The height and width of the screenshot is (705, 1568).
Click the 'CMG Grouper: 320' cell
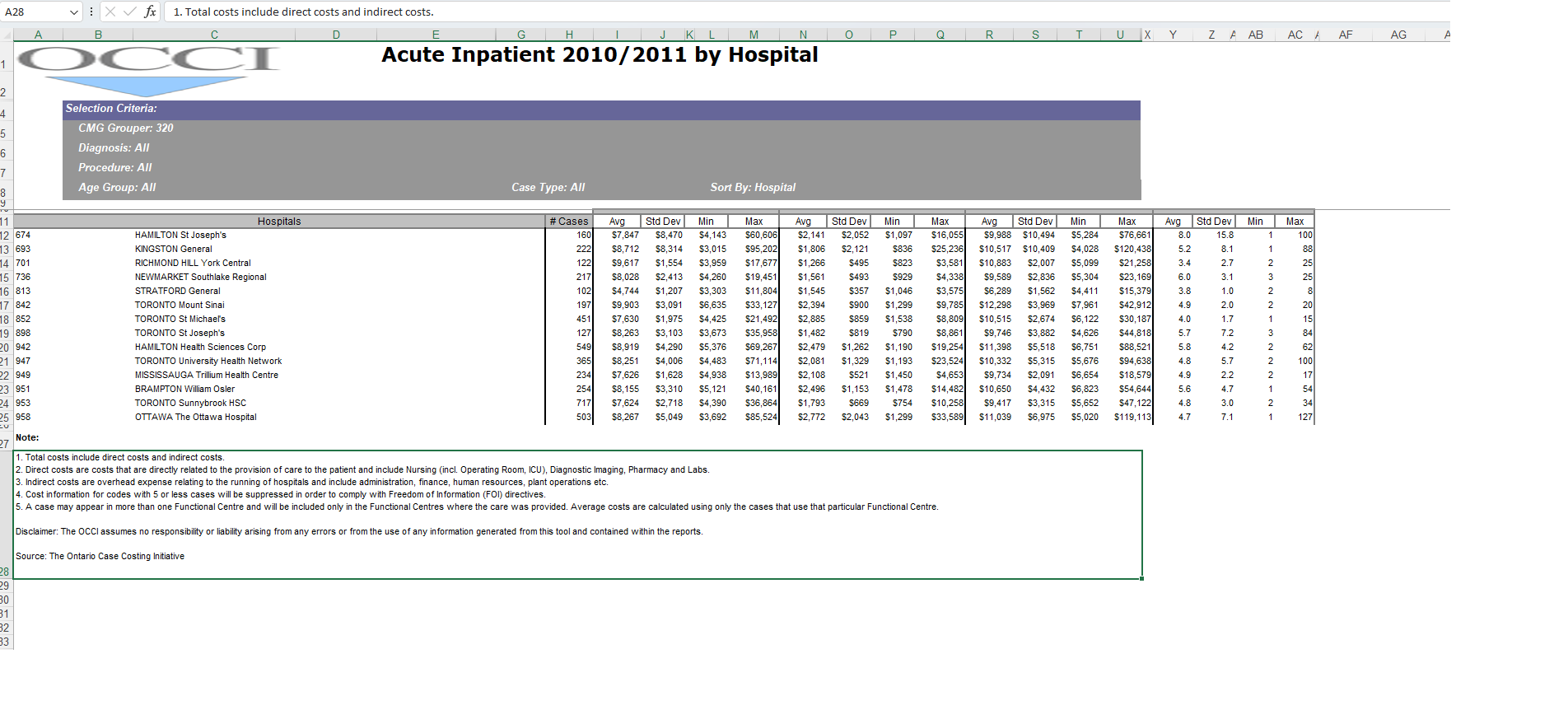(x=126, y=128)
